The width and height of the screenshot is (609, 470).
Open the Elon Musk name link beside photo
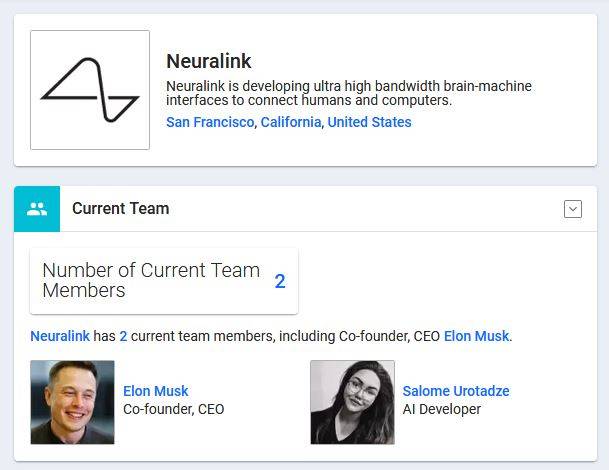(155, 391)
